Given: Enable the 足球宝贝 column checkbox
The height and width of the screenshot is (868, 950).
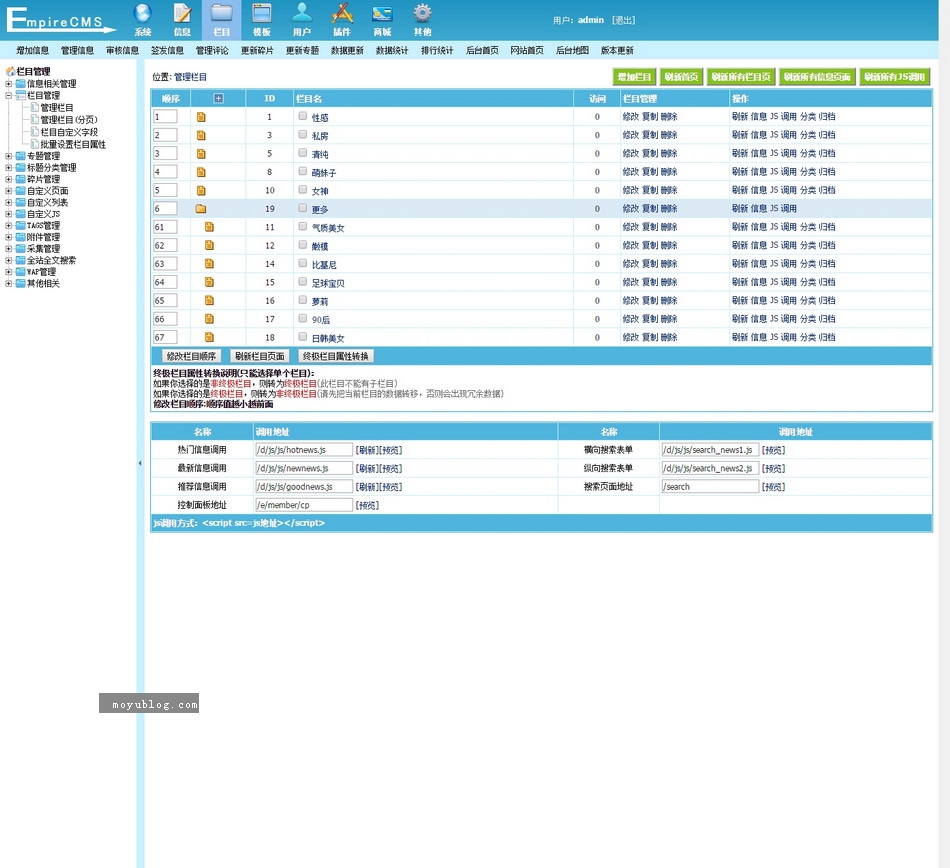Looking at the screenshot, I should click(302, 281).
